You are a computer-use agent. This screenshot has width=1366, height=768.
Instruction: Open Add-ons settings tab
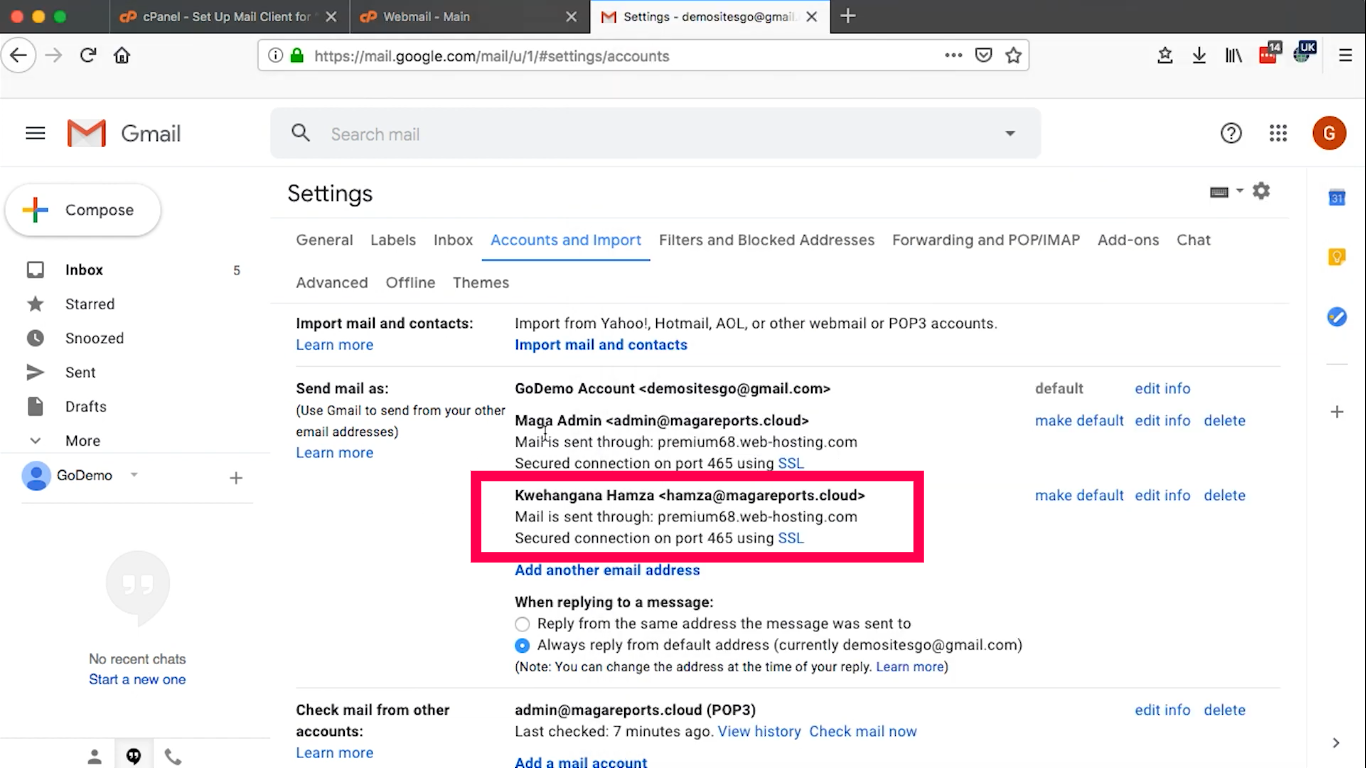[1128, 240]
